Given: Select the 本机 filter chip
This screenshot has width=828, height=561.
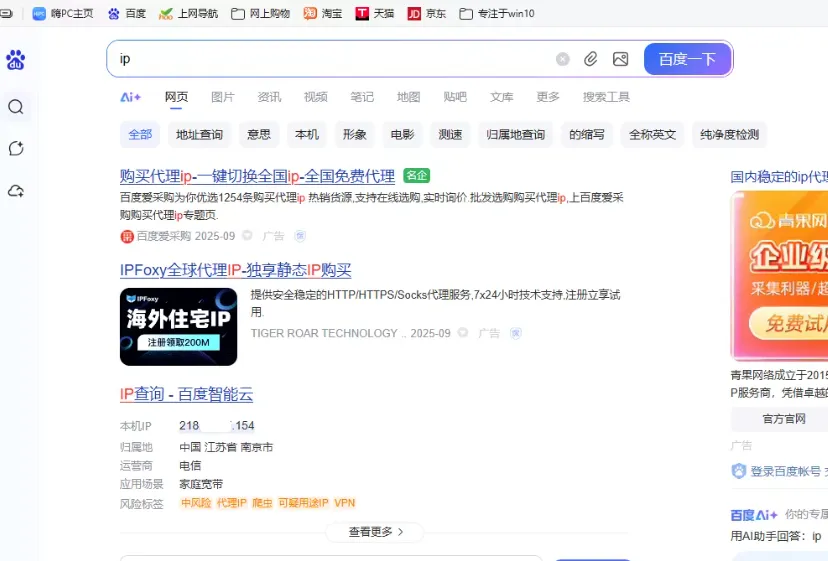Looking at the screenshot, I should (307, 135).
